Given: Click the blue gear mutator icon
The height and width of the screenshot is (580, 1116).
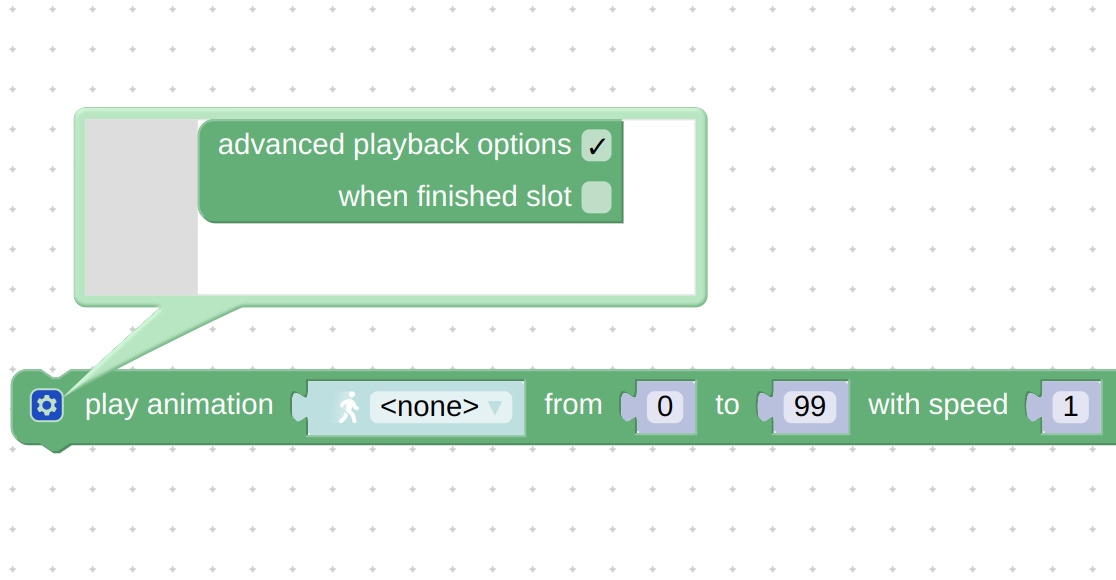Looking at the screenshot, I should (x=47, y=406).
